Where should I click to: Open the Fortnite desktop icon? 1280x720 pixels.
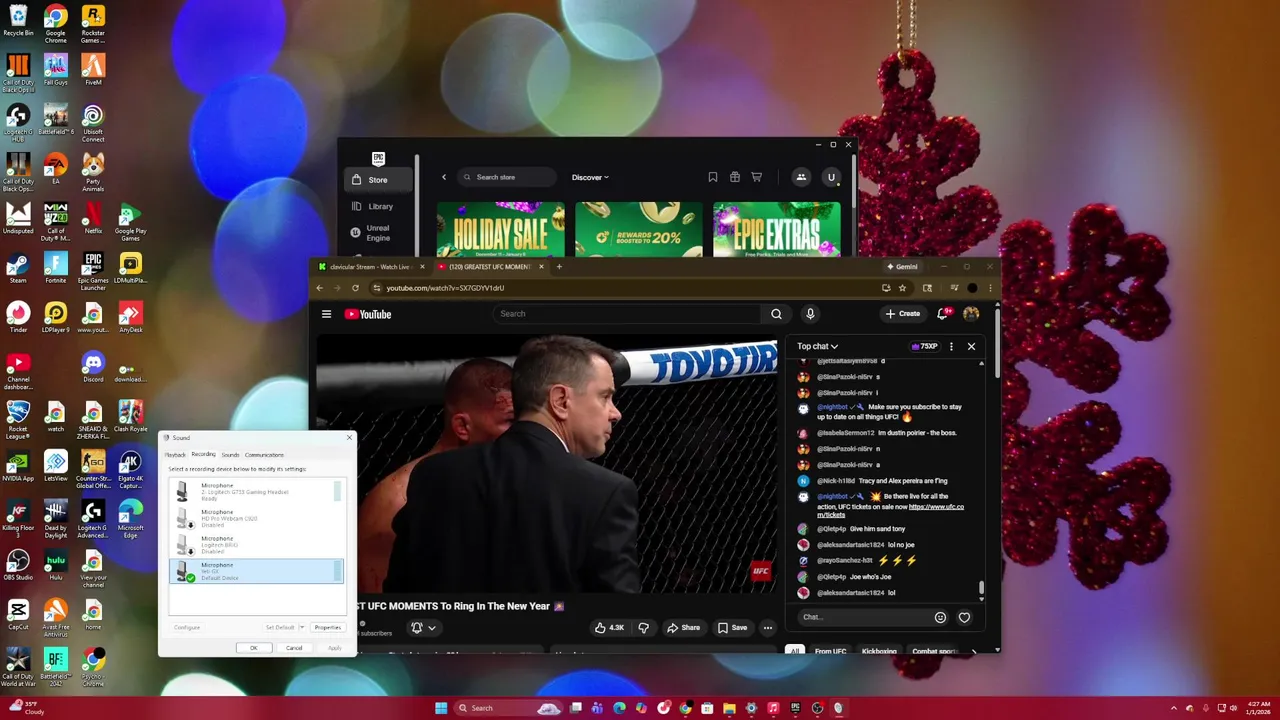[x=56, y=269]
